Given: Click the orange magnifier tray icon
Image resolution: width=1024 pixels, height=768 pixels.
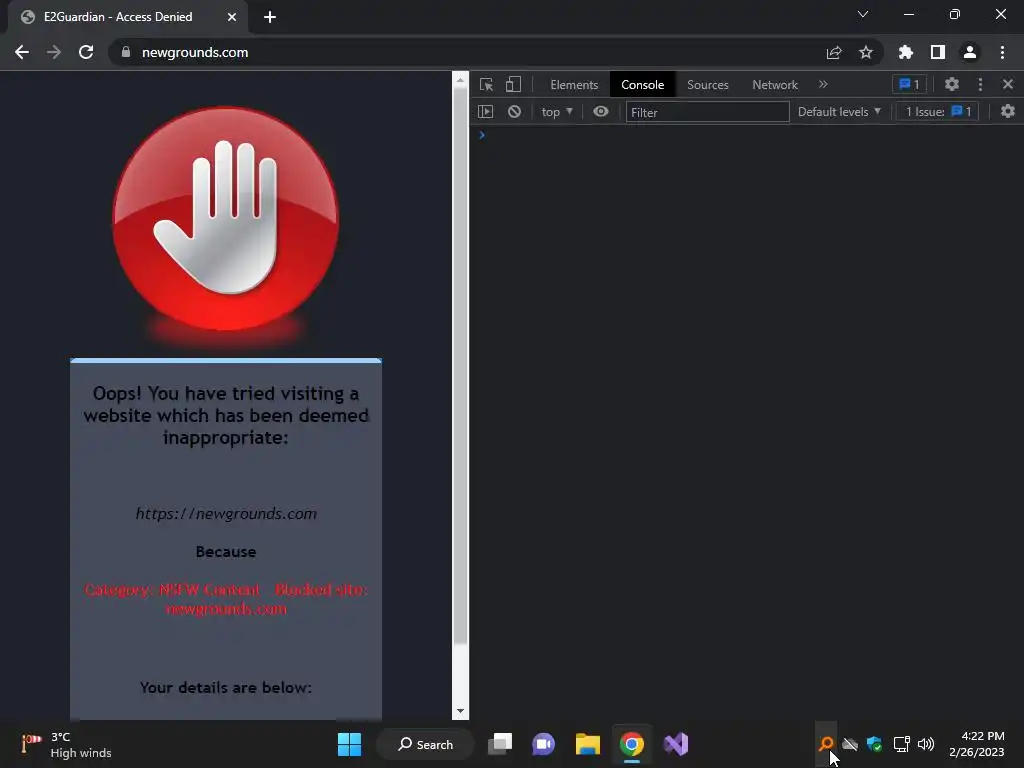Looking at the screenshot, I should pyautogui.click(x=826, y=744).
